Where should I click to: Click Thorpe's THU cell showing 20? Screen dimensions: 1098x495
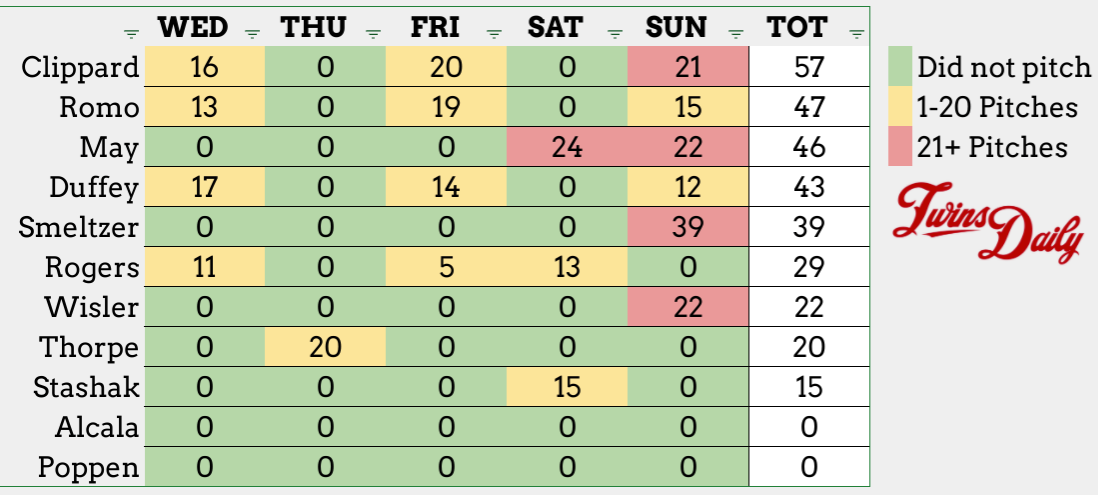325,347
